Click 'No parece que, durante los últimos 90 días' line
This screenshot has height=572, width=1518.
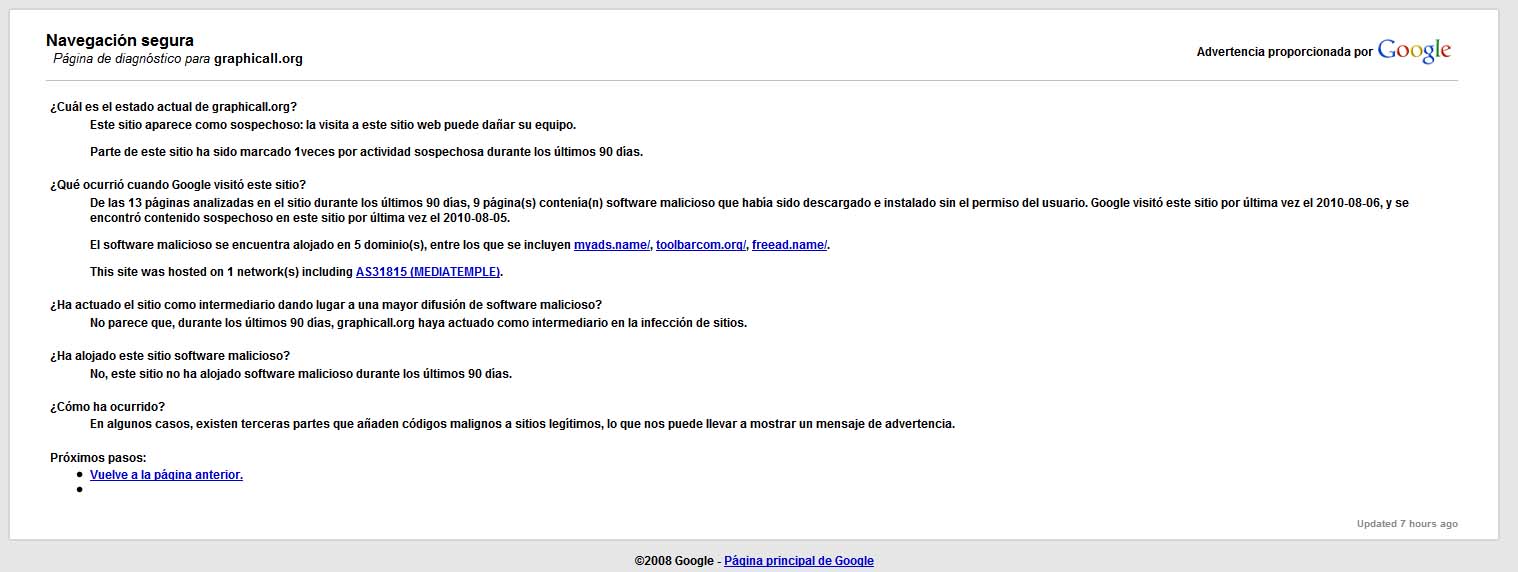point(418,323)
